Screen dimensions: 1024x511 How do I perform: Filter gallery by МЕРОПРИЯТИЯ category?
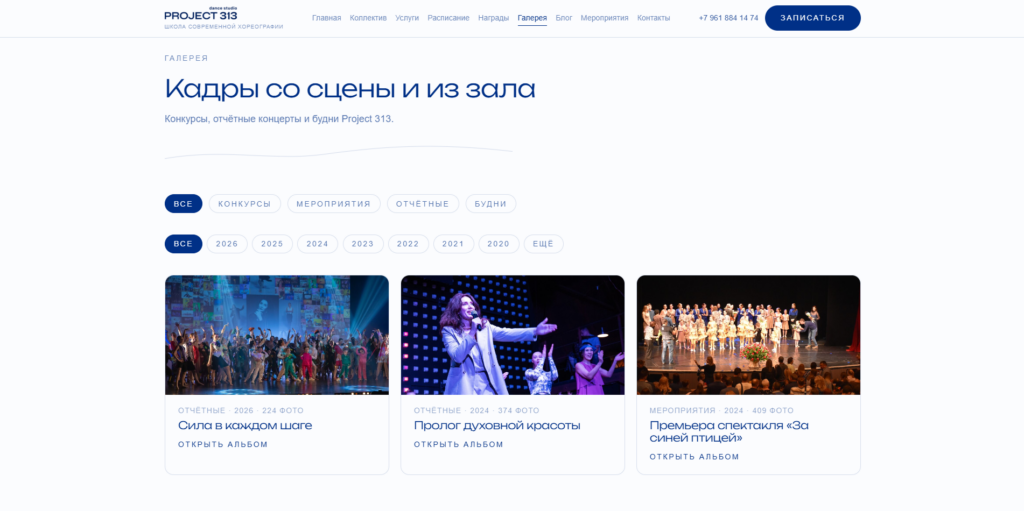coord(334,204)
